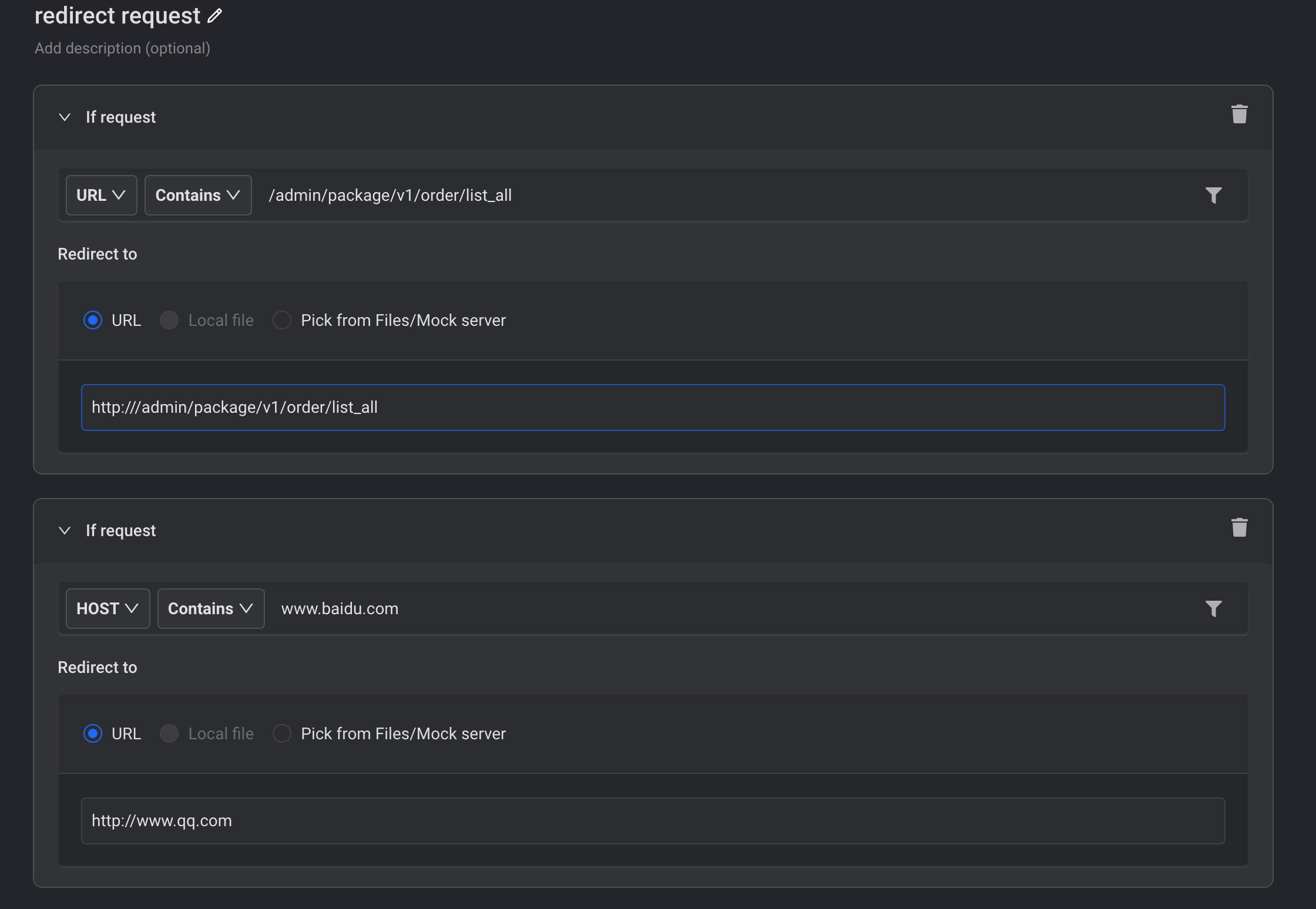Open Contains operator dropdown in the HOST rule
Viewport: 1316px width, 909px height.
(210, 609)
